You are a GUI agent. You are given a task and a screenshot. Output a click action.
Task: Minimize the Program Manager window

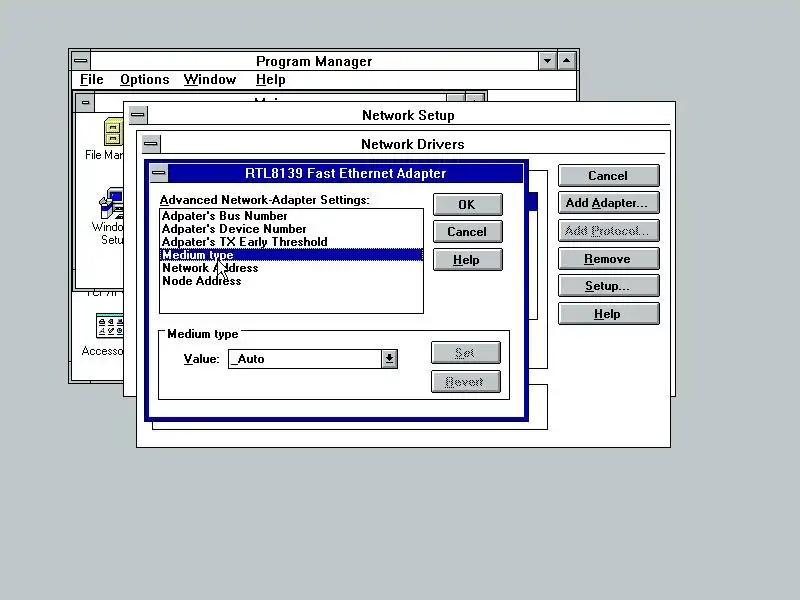pos(547,61)
